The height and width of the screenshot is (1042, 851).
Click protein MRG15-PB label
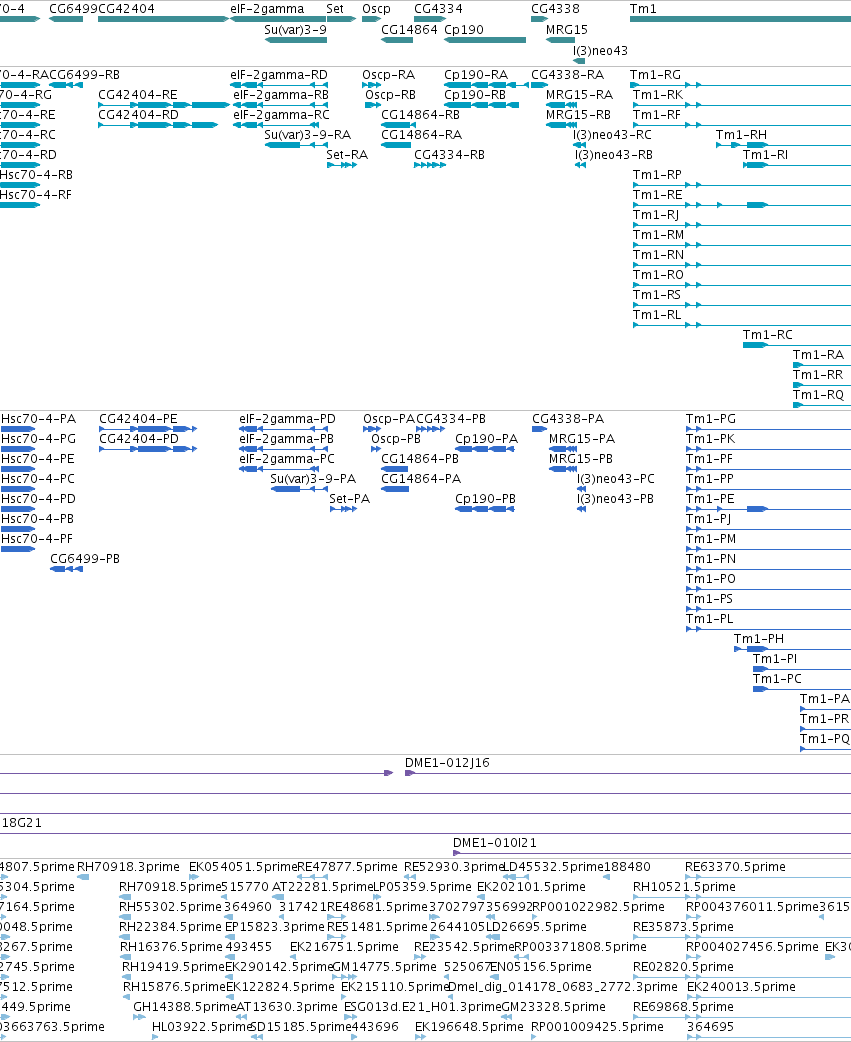click(581, 459)
